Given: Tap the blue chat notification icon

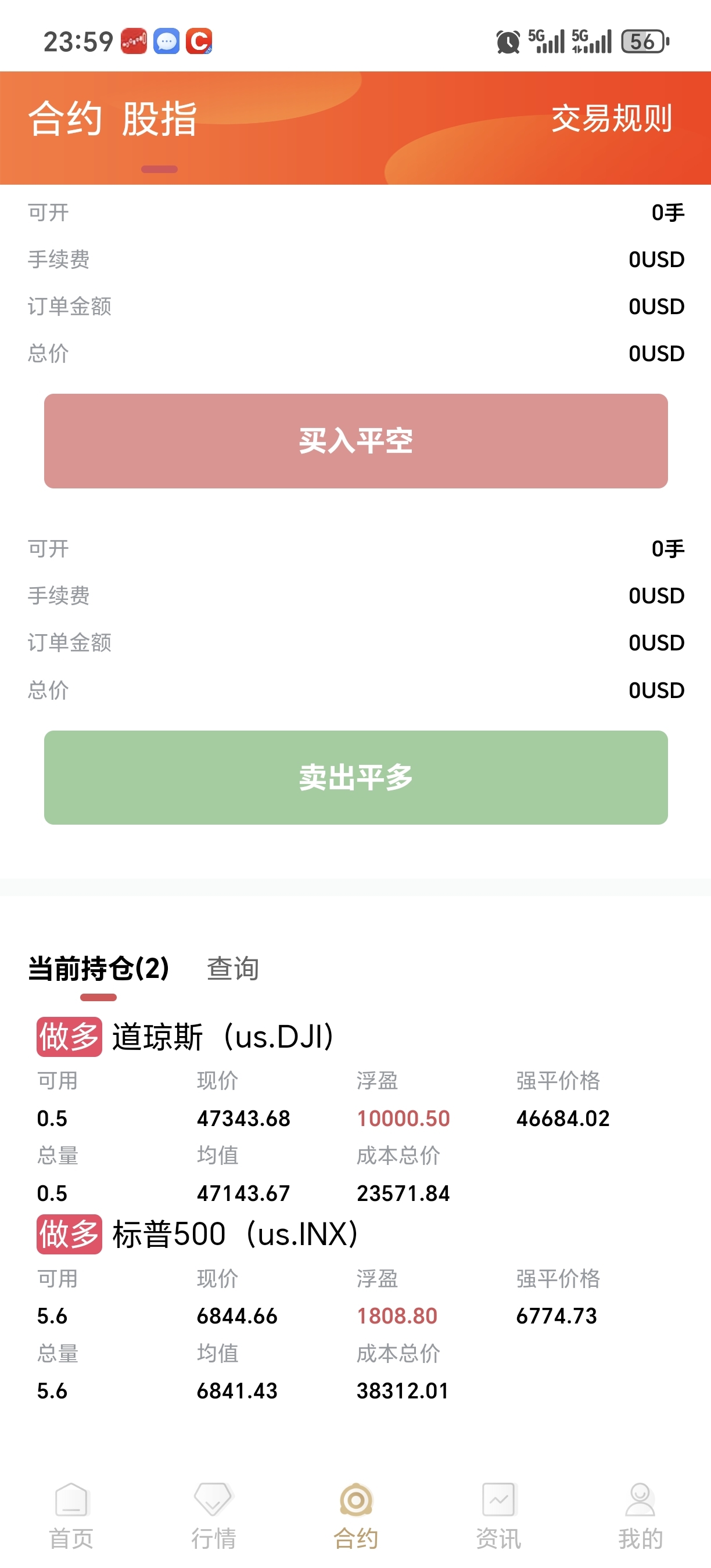Looking at the screenshot, I should [166, 41].
